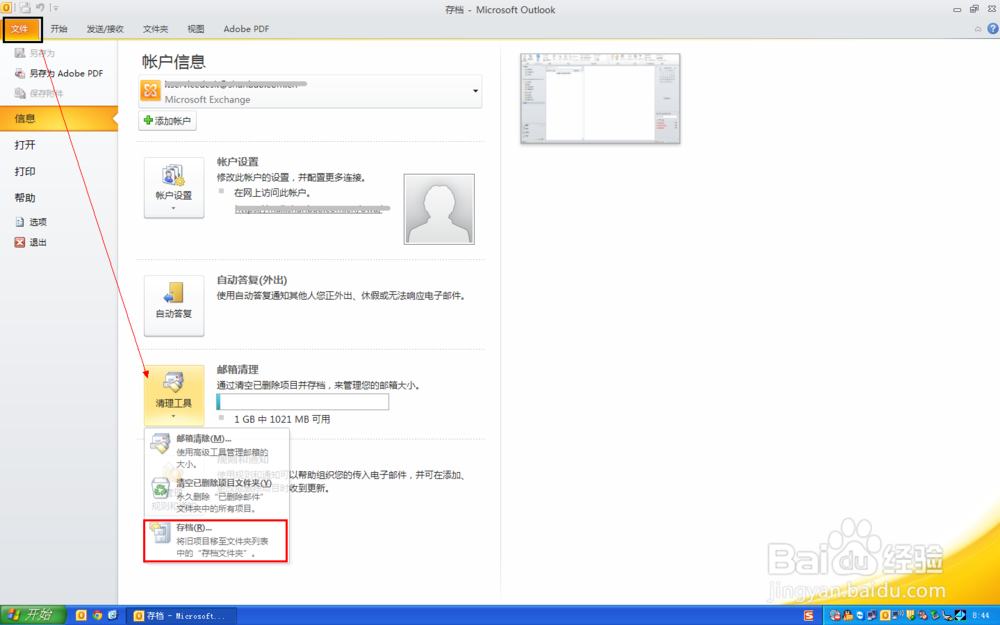The width and height of the screenshot is (1000, 625).
Task: Expand the Microsoft Exchange account dropdown
Action: [475, 91]
